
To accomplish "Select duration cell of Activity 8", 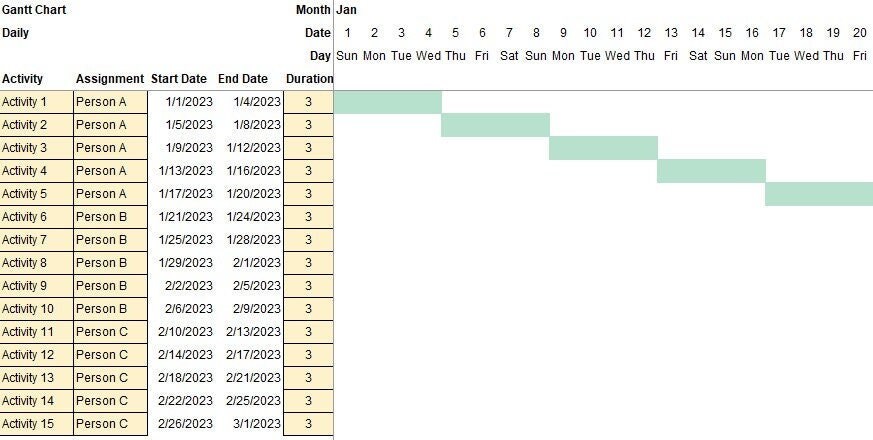I will (308, 263).
